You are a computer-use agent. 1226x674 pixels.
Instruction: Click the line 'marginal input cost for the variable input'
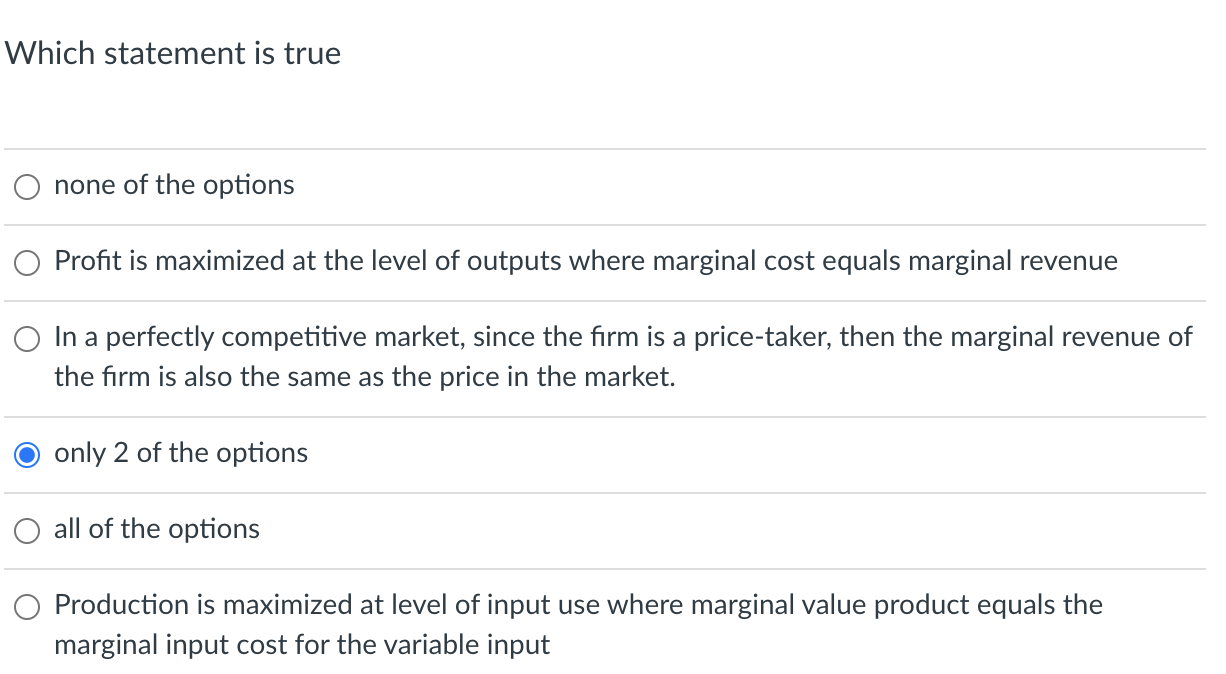[301, 645]
